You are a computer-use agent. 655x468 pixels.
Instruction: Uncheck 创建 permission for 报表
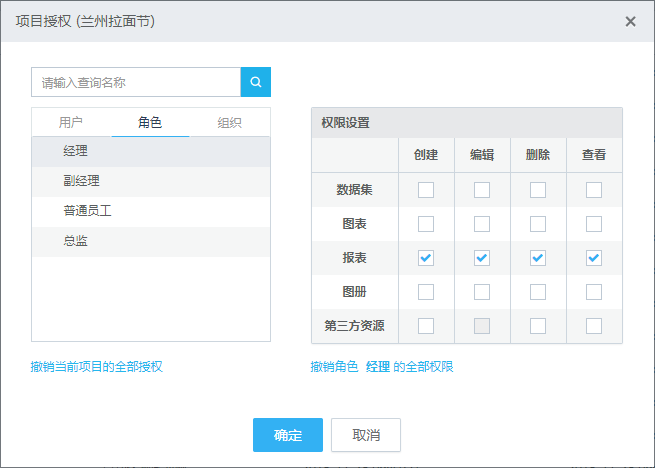(x=426, y=258)
